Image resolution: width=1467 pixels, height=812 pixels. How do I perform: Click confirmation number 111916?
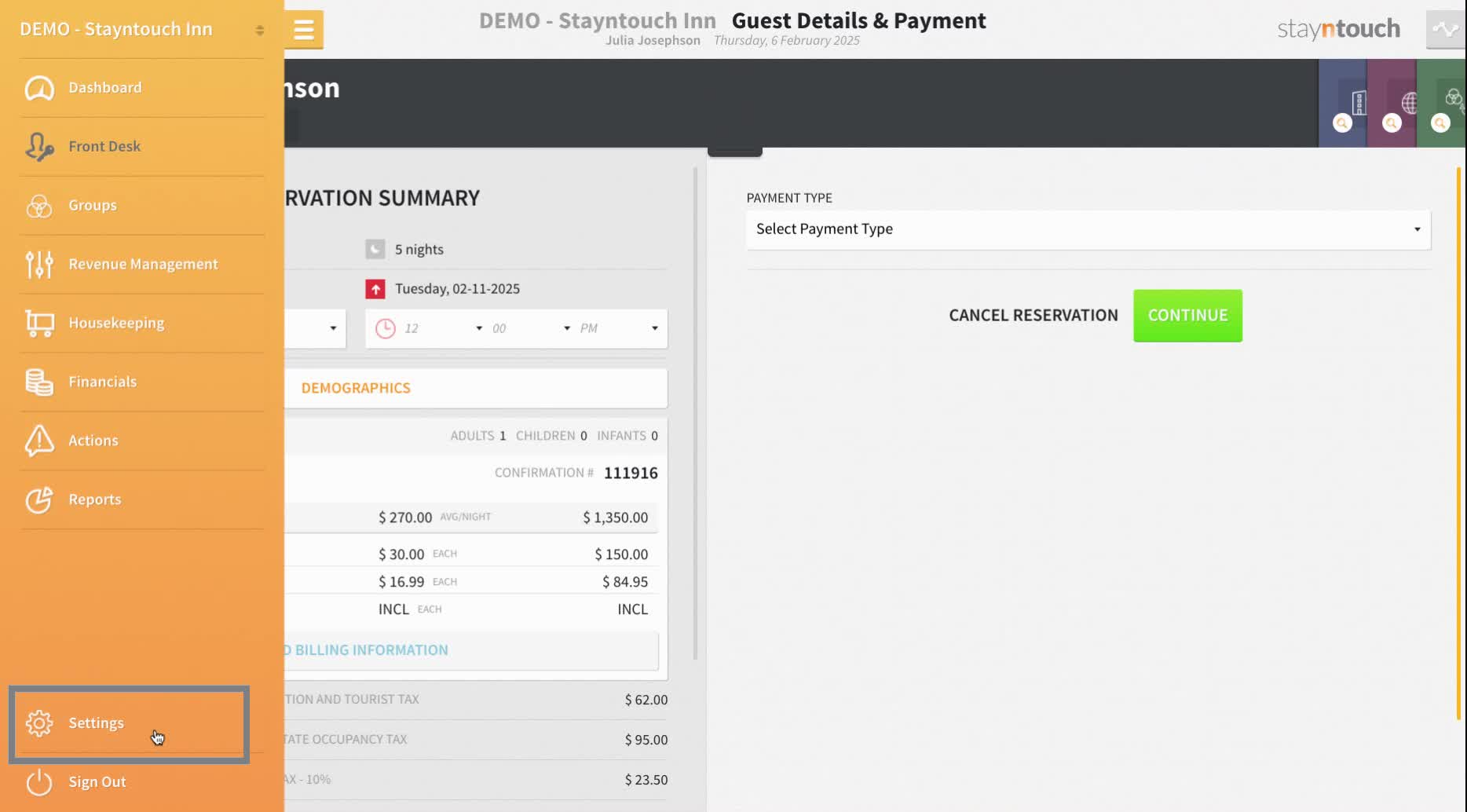tap(631, 473)
